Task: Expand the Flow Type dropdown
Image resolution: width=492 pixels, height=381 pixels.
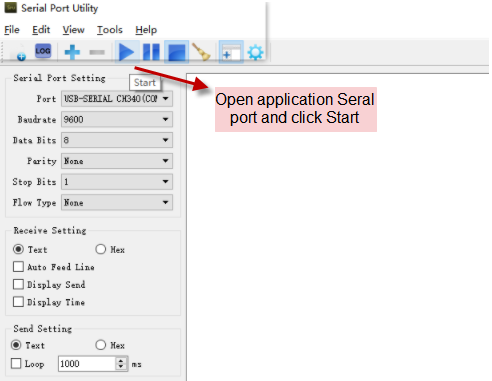Action: coord(117,203)
